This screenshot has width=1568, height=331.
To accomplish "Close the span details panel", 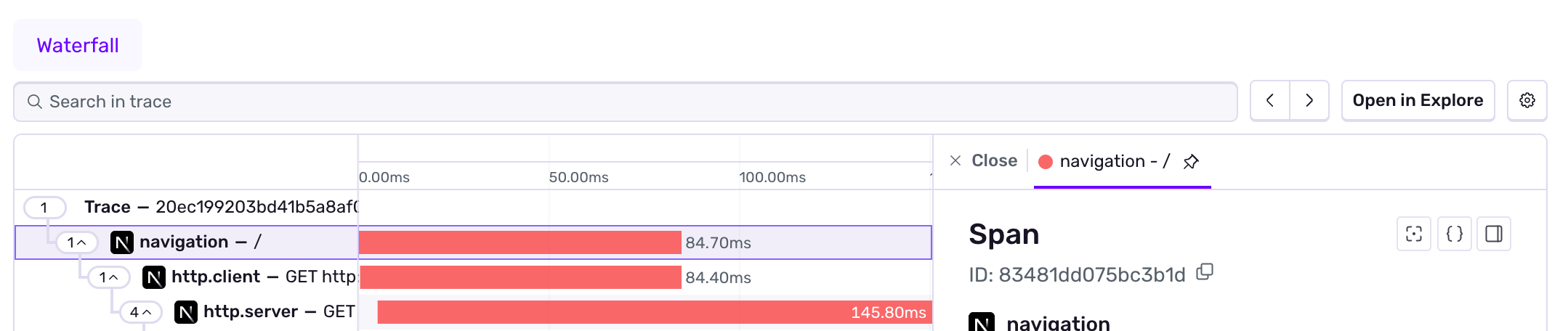I will pyautogui.click(x=983, y=161).
